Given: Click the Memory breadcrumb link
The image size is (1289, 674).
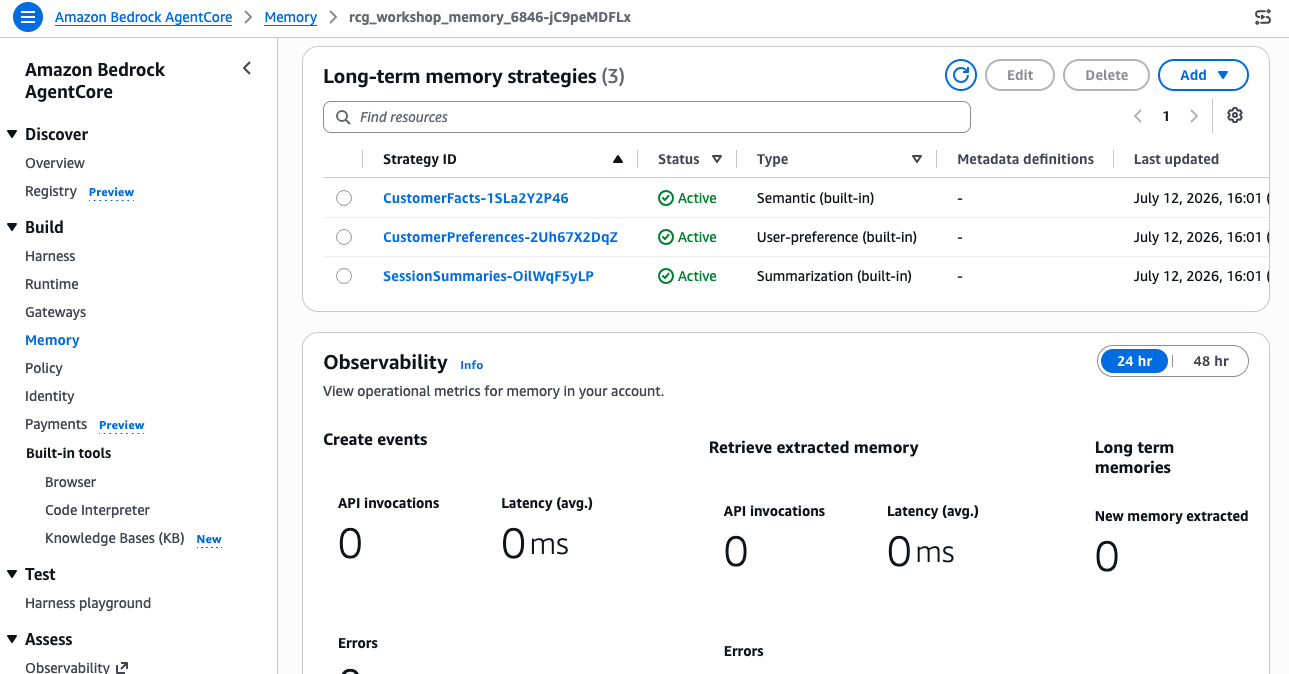Looking at the screenshot, I should [291, 17].
